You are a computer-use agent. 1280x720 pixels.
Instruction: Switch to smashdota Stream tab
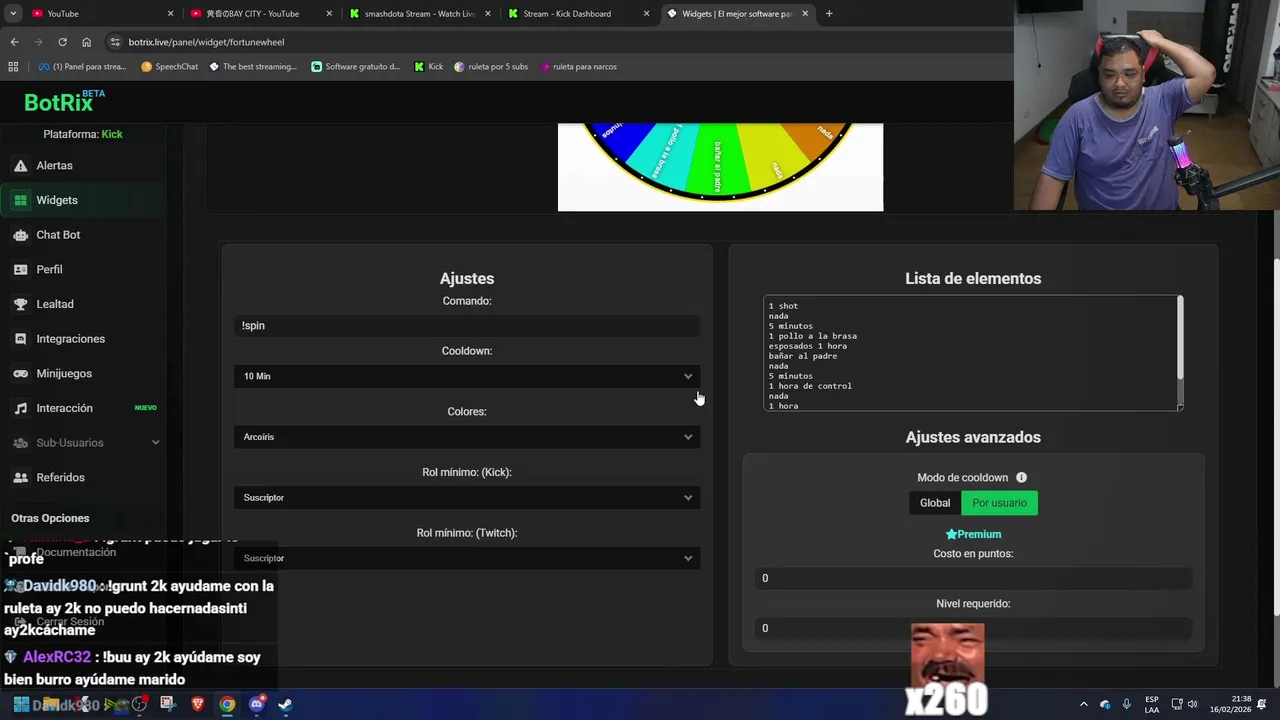(x=418, y=14)
